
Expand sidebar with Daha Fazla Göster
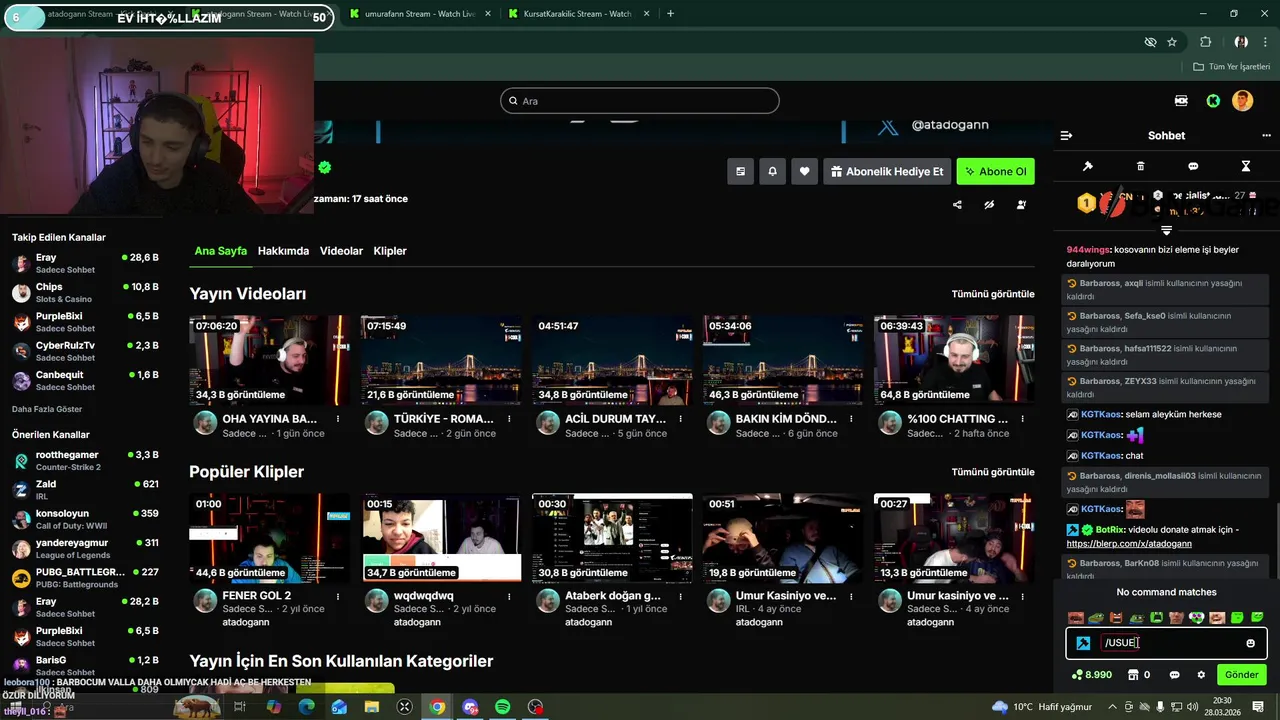click(47, 409)
